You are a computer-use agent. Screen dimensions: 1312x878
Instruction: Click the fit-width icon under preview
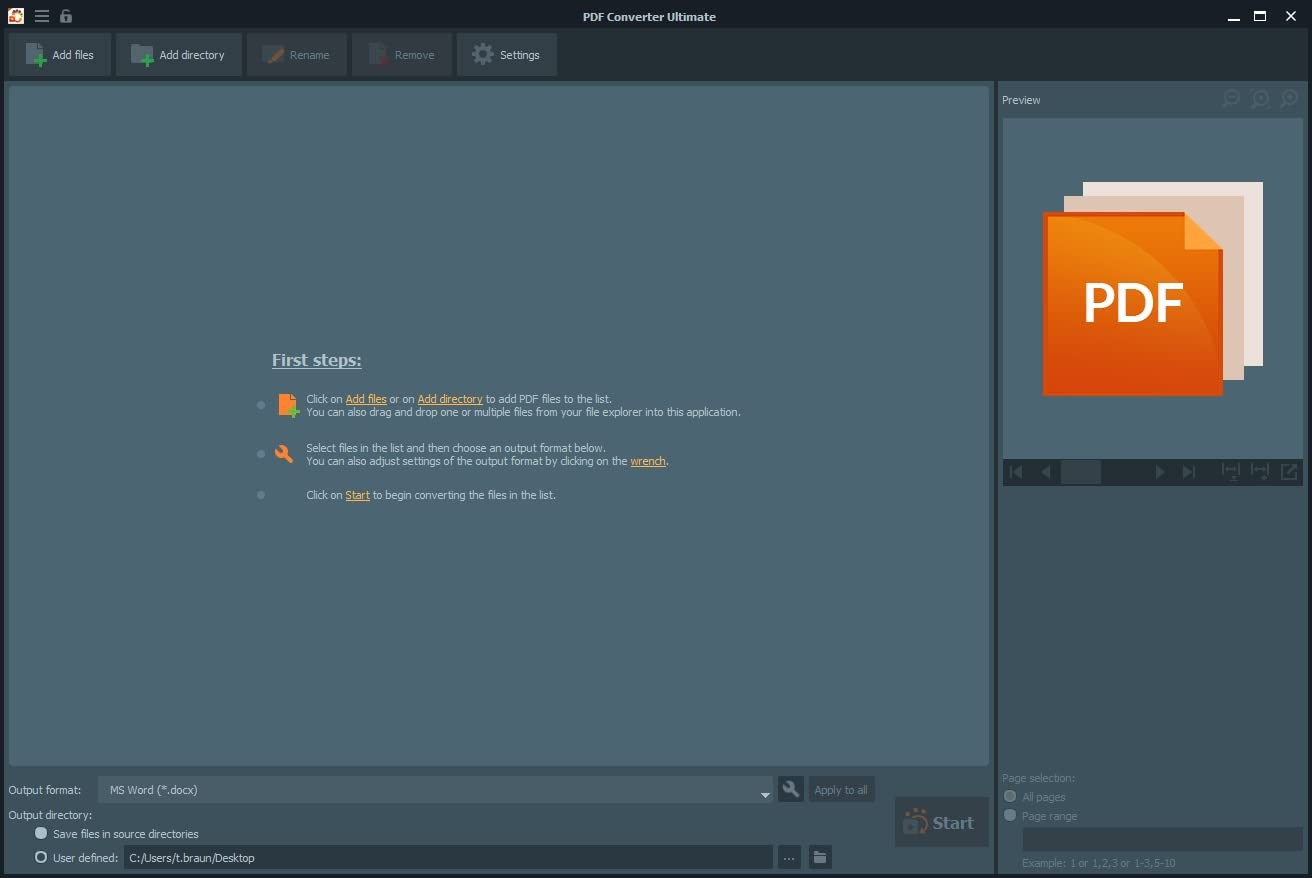click(1260, 472)
